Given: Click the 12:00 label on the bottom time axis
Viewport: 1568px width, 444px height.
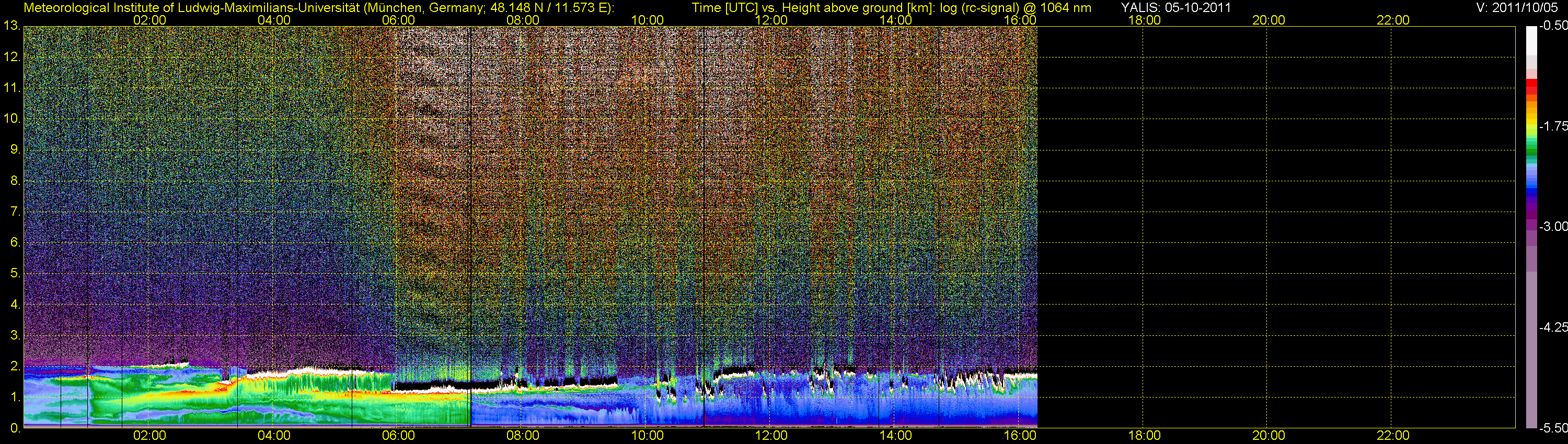Looking at the screenshot, I should pyautogui.click(x=771, y=436).
